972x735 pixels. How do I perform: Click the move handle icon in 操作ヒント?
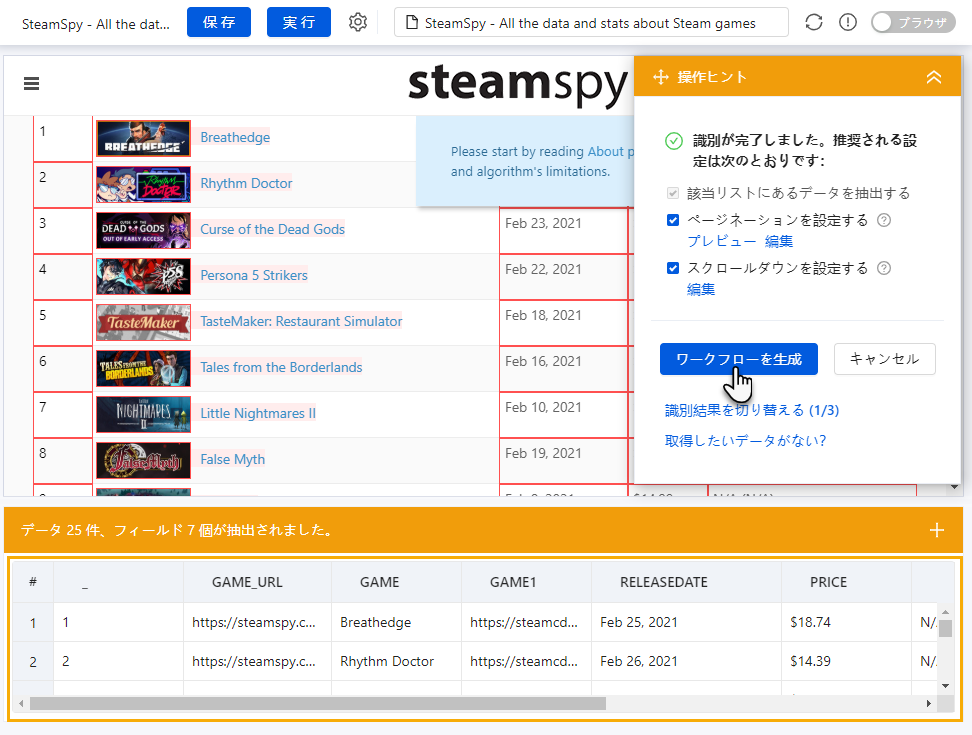(x=661, y=77)
